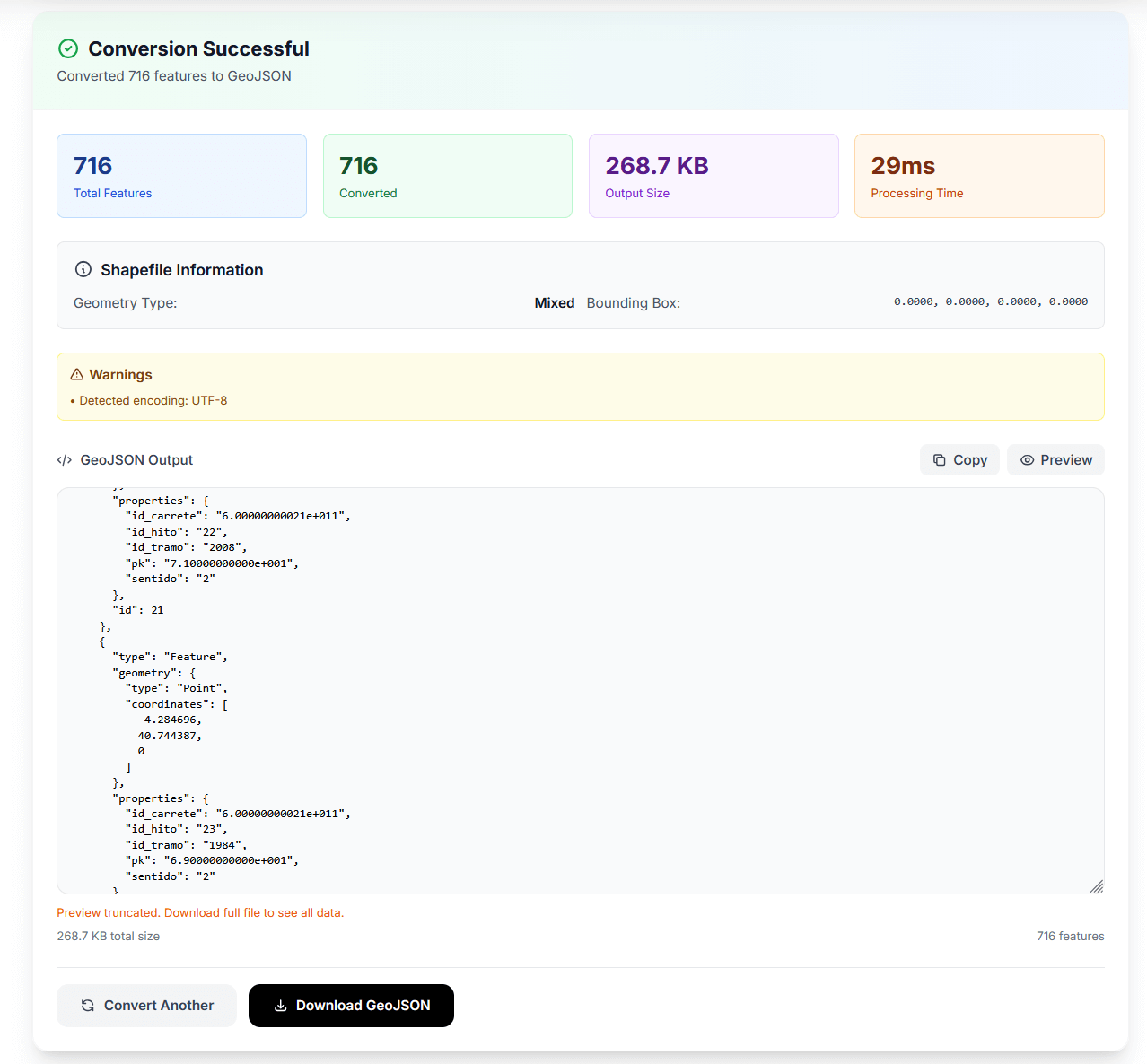Viewport: 1147px width, 1064px height.
Task: Click the refresh icon in Convert Another button
Action: coord(87,1006)
